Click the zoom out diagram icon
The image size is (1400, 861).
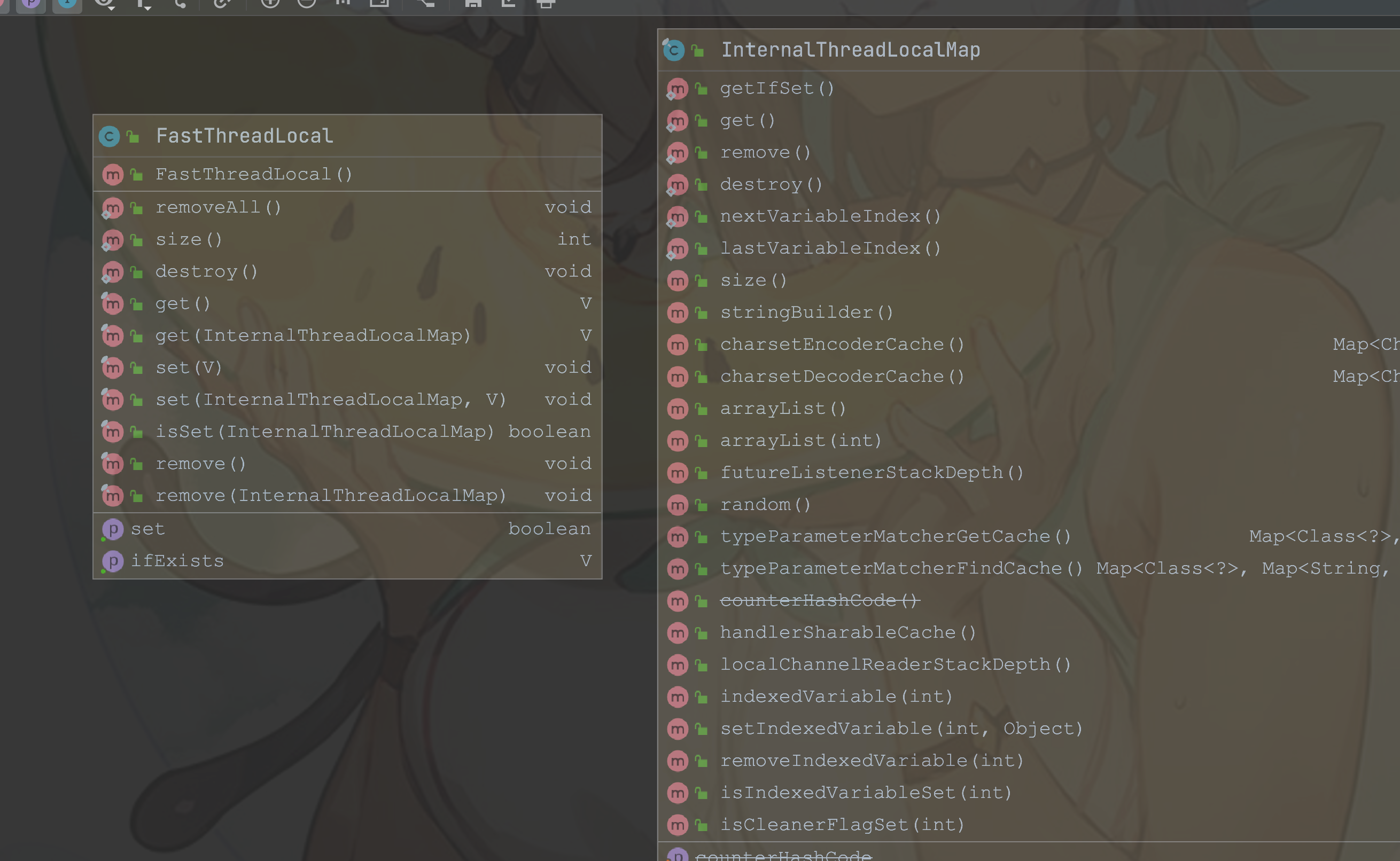[x=306, y=2]
